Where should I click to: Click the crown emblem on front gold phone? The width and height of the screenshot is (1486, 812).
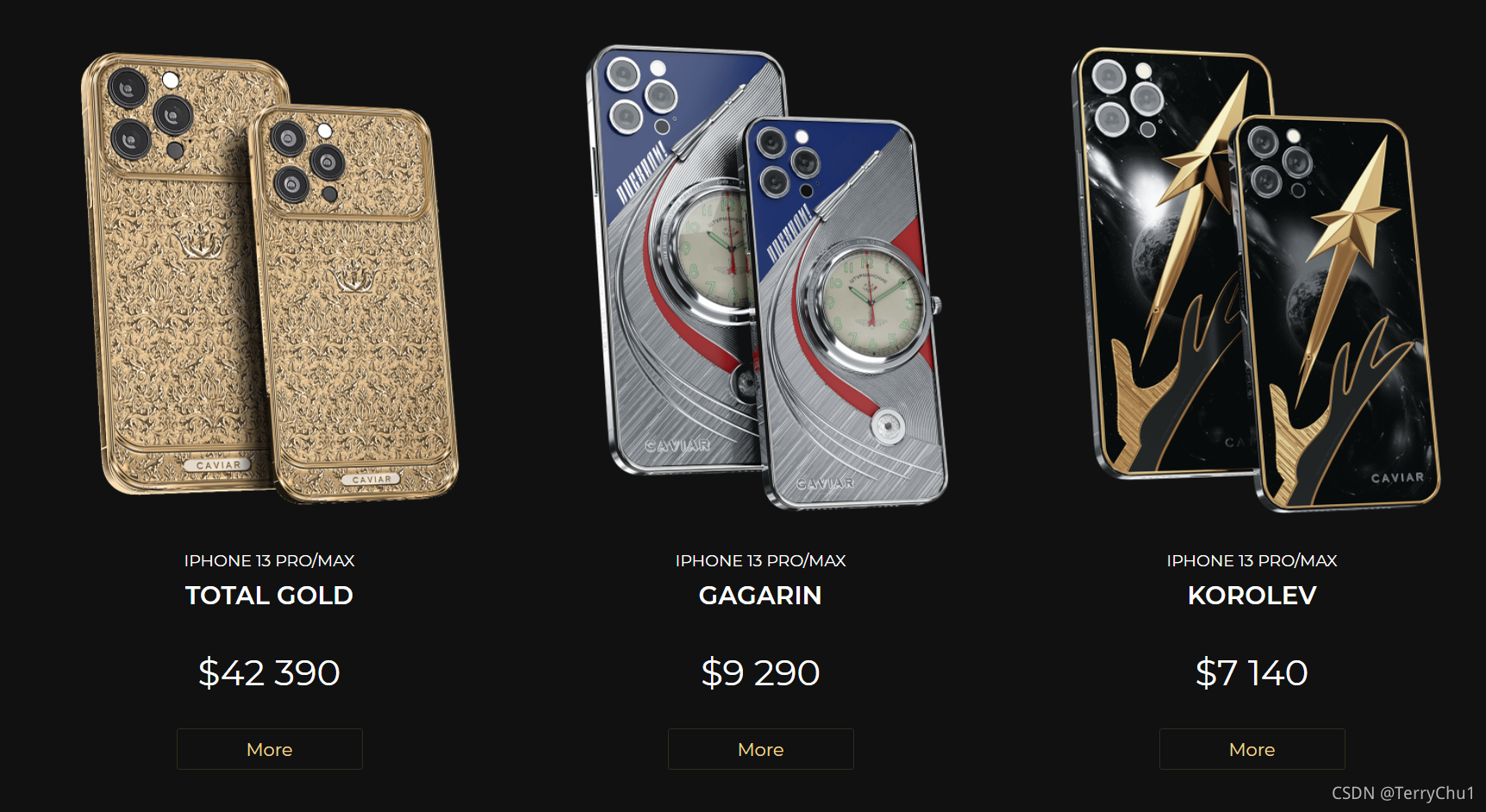[352, 278]
